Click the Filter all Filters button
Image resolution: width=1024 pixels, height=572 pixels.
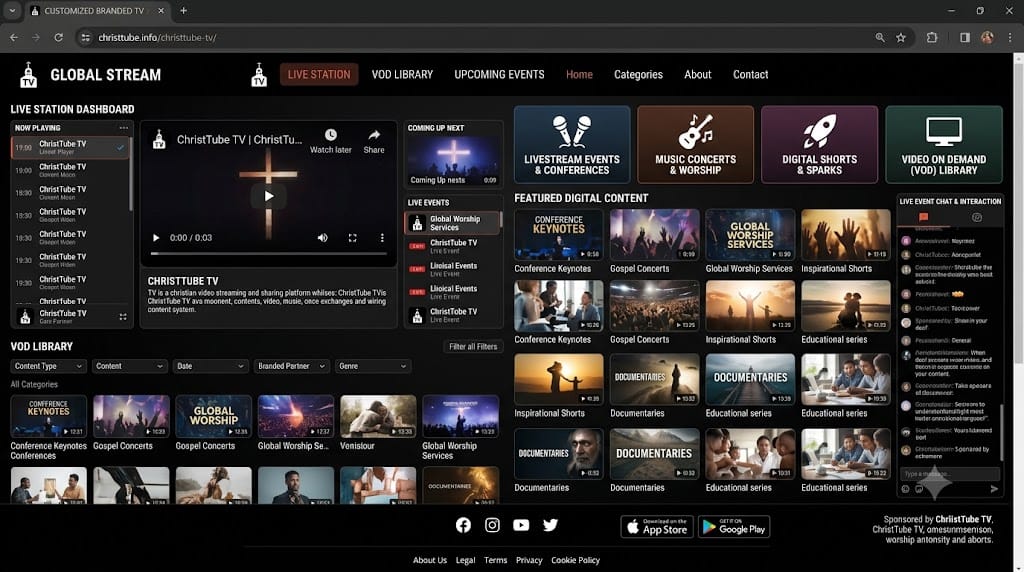click(x=473, y=347)
